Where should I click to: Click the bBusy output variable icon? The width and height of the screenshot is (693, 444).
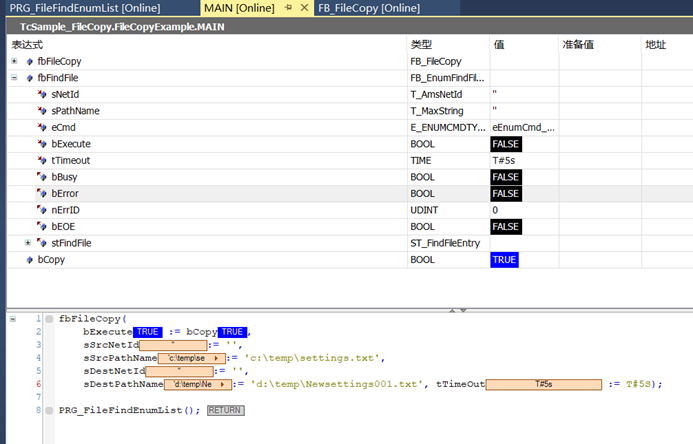click(42, 177)
